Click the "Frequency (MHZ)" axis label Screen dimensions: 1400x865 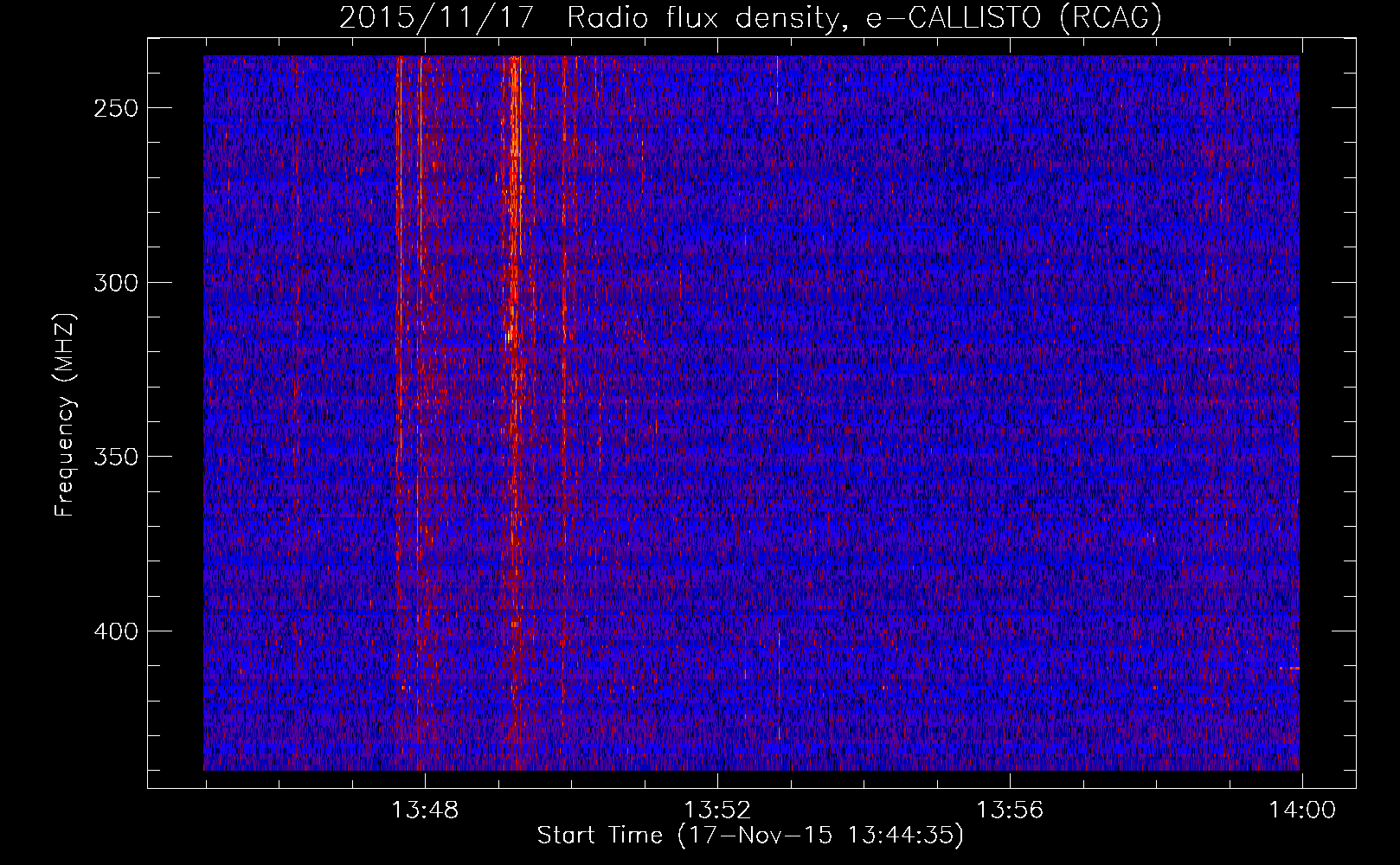click(65, 414)
